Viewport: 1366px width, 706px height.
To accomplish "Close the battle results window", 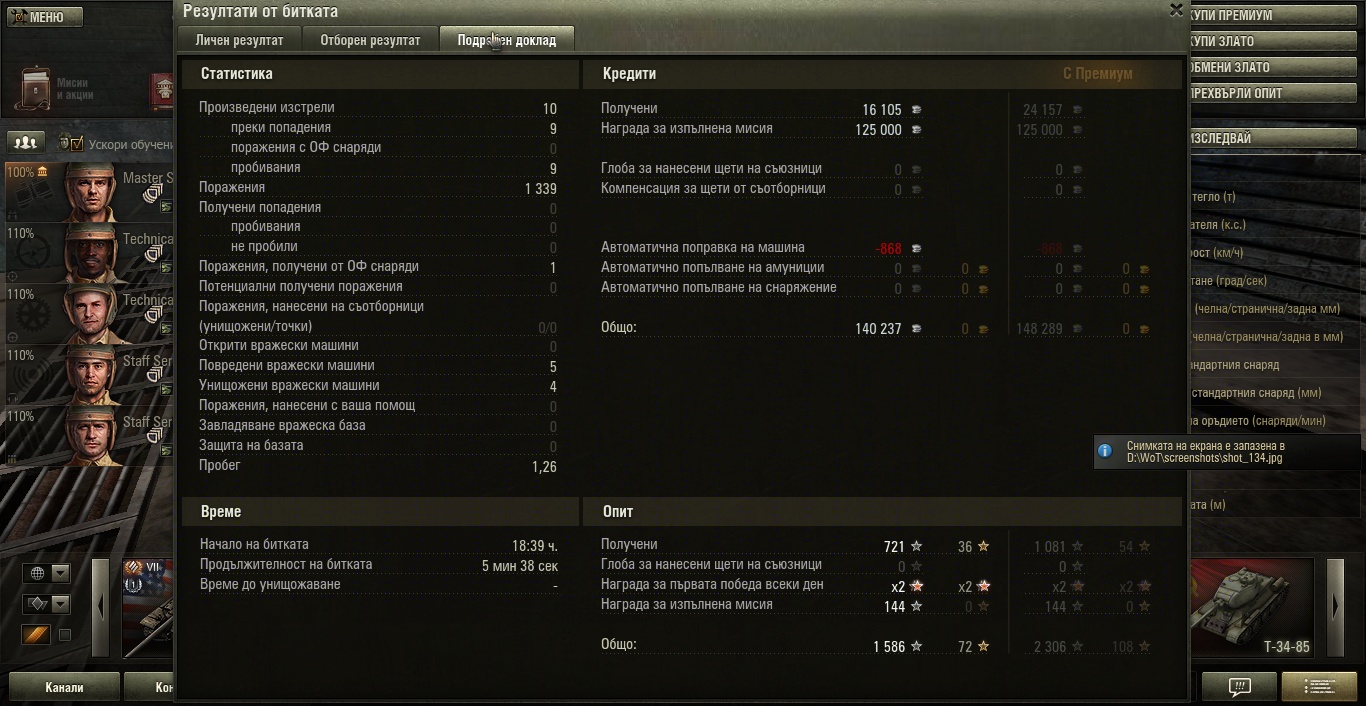I will pyautogui.click(x=1176, y=10).
